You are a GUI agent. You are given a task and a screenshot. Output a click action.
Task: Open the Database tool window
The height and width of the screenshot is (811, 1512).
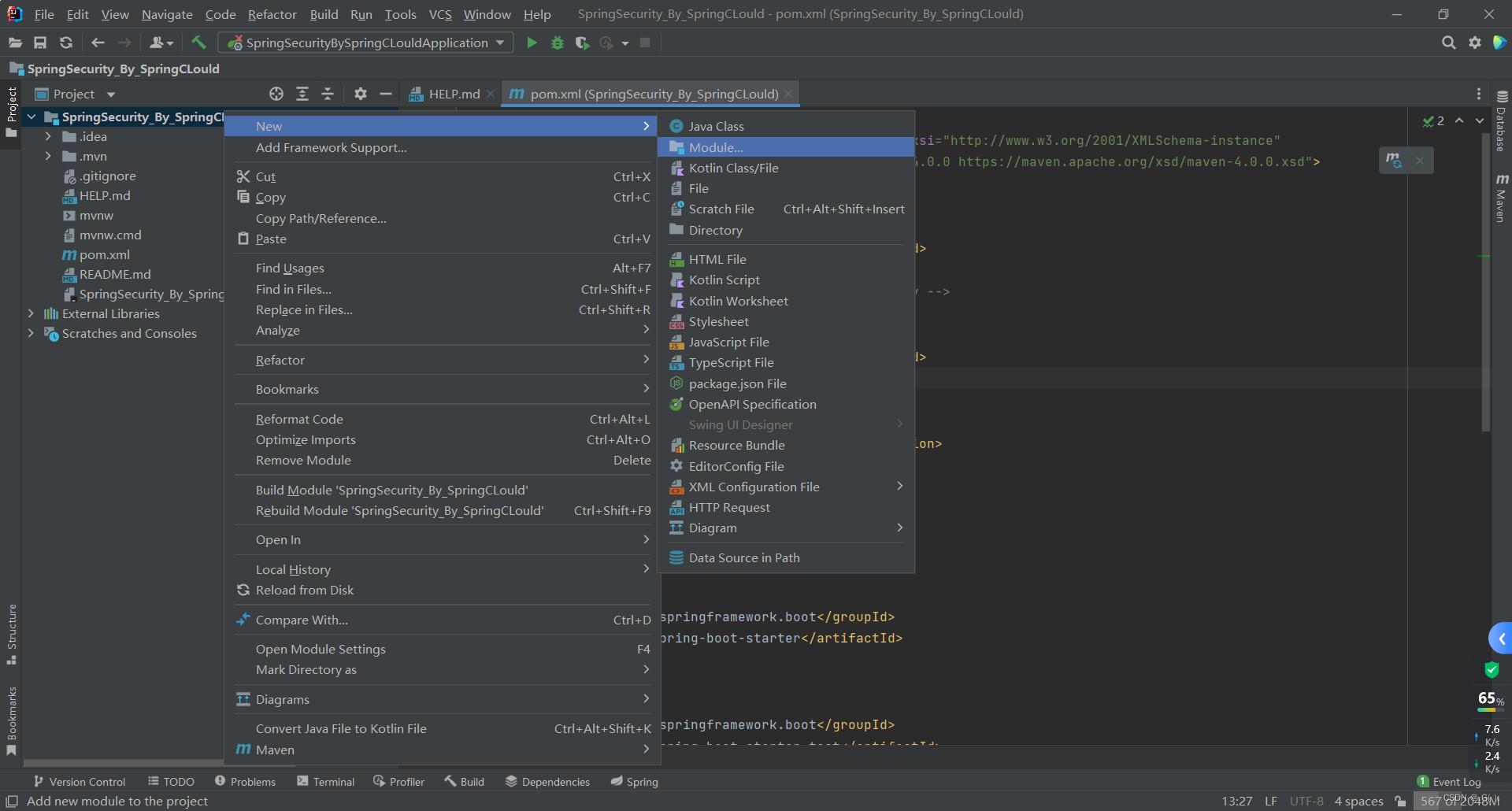(1502, 120)
